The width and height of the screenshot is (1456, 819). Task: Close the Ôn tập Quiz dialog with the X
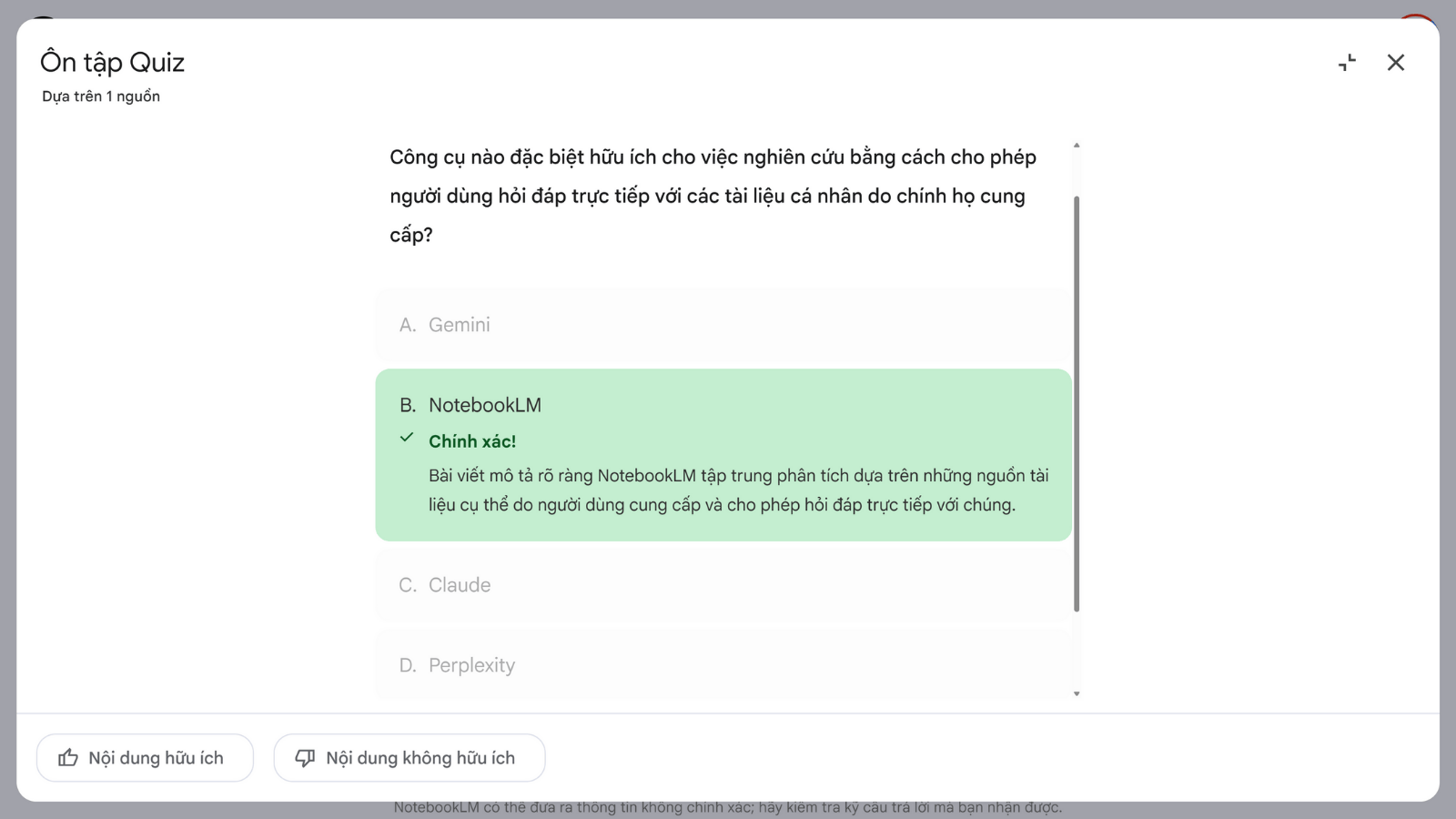click(x=1395, y=62)
